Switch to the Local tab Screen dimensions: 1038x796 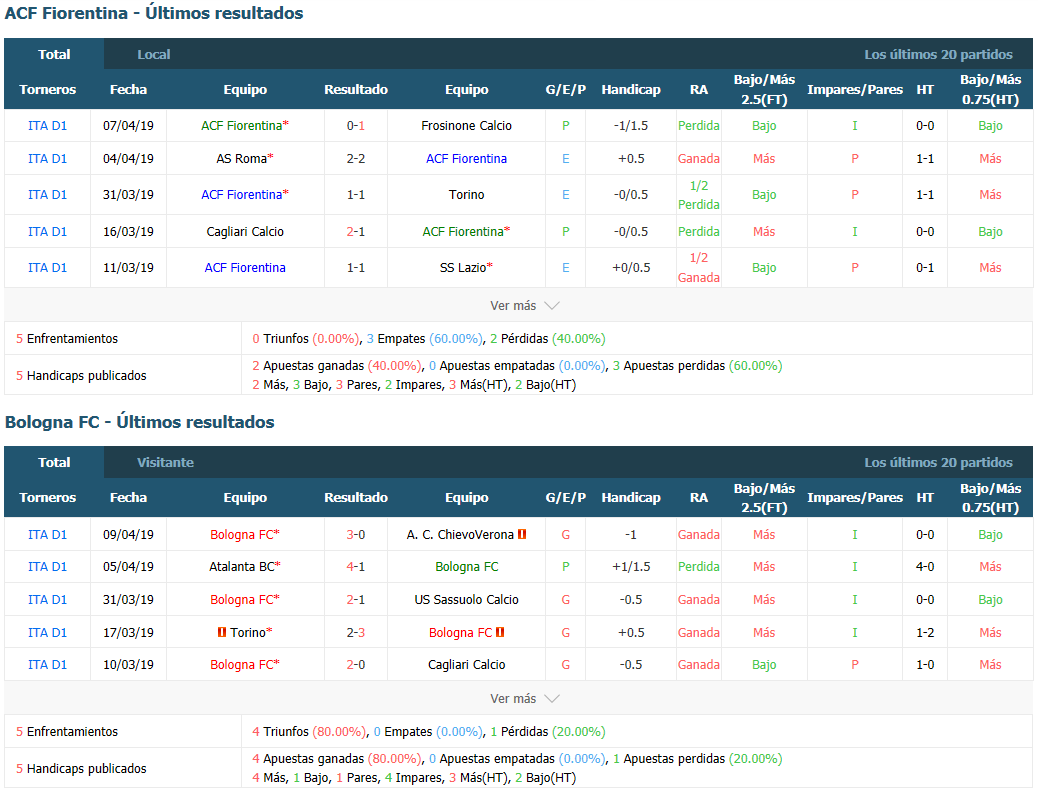(x=154, y=54)
